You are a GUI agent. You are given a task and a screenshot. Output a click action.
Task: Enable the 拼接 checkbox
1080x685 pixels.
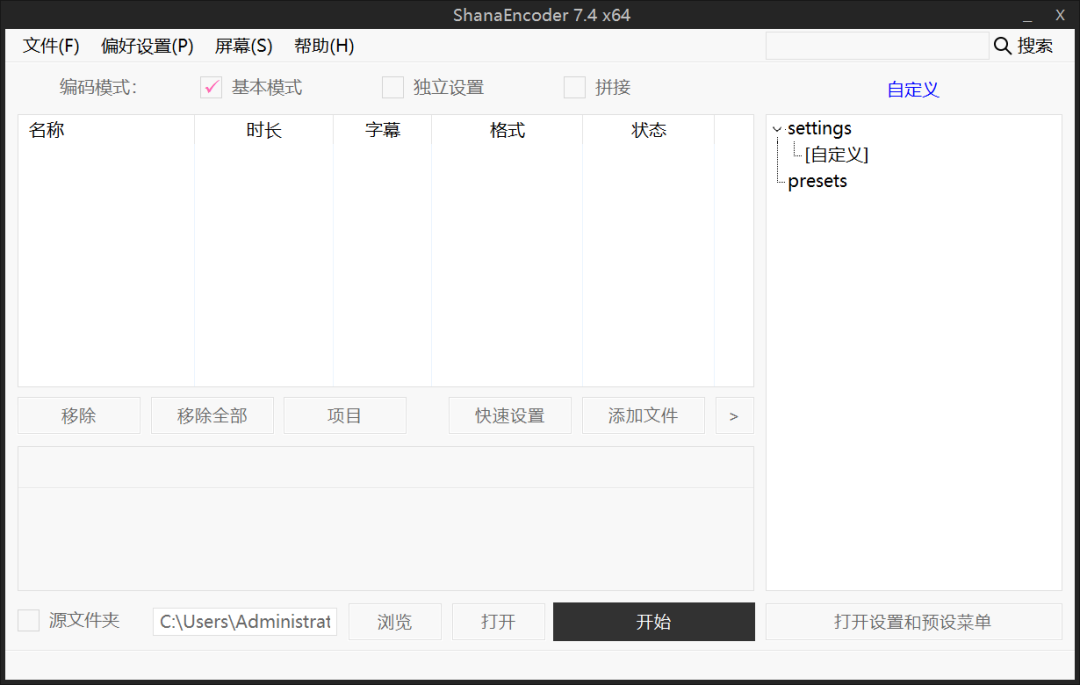coord(574,87)
